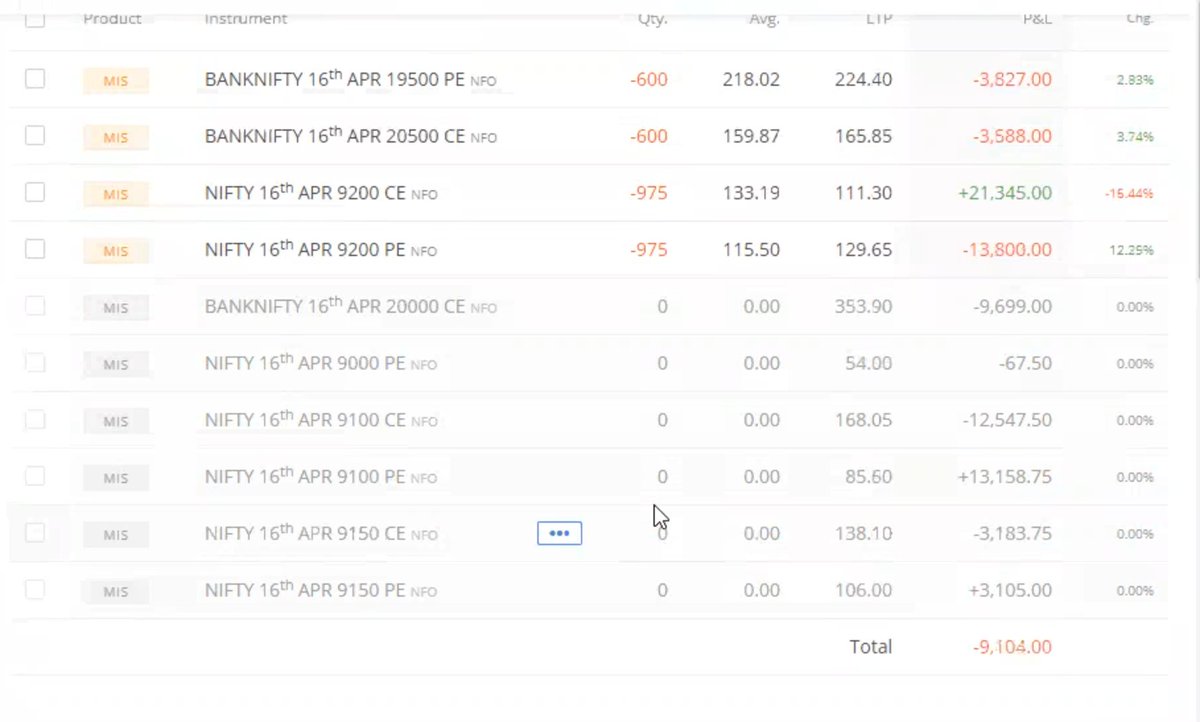Select instrument BANKNIFTY 16th APR 19500 PE
Screen dimensions: 1200x722
click(351, 78)
